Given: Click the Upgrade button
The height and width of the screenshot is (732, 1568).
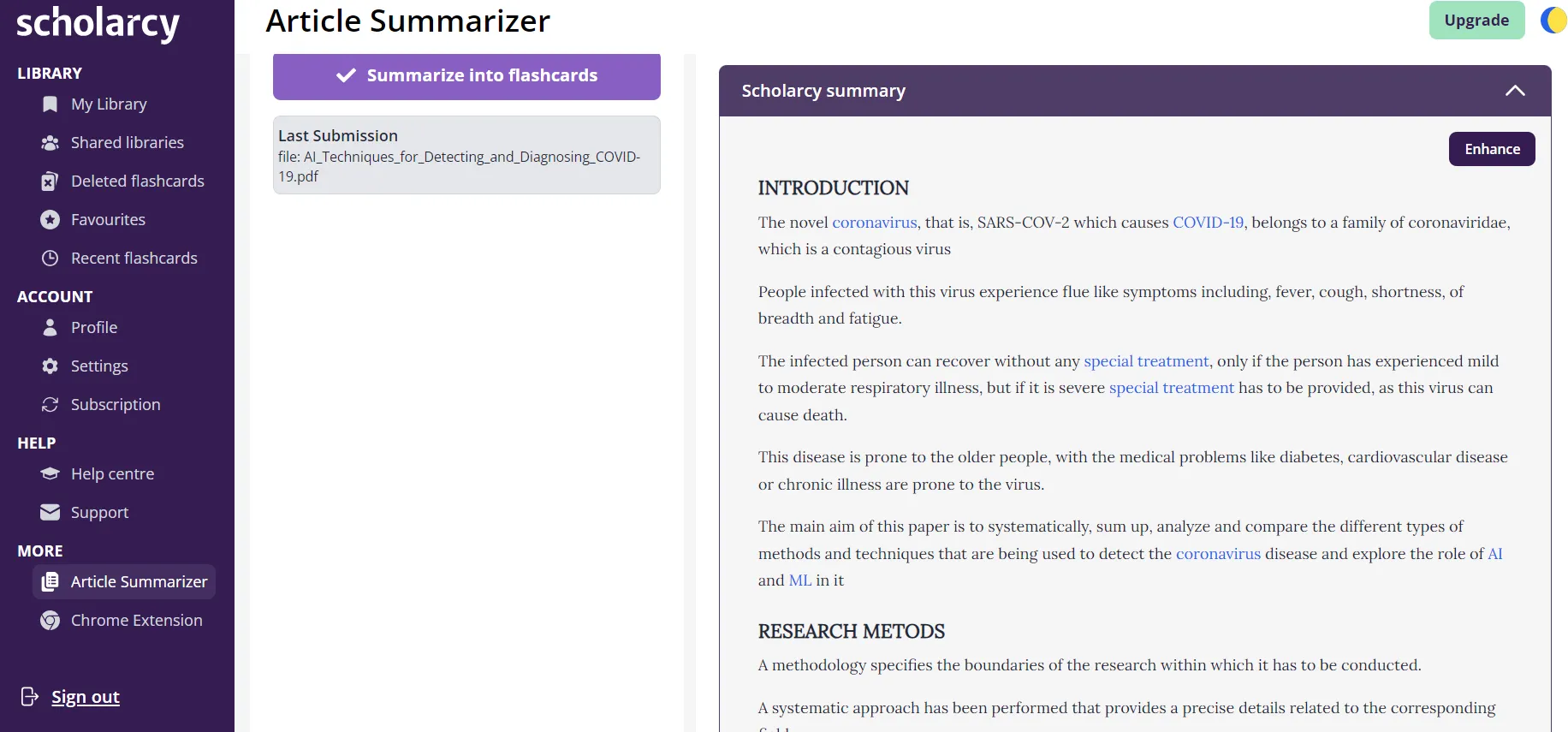Looking at the screenshot, I should pyautogui.click(x=1476, y=20).
